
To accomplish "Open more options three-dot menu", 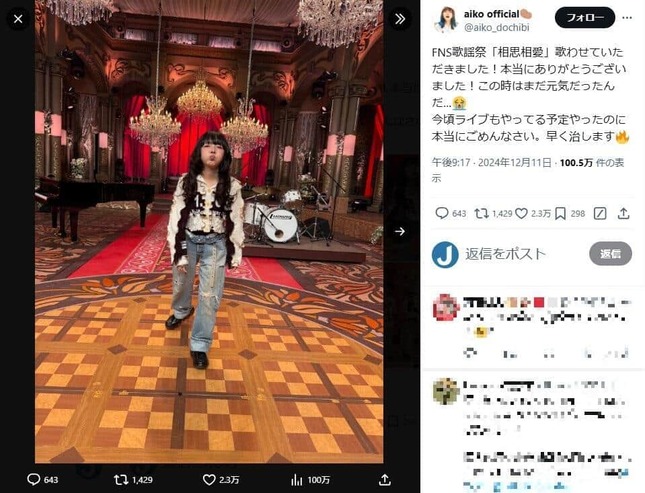I will pyautogui.click(x=627, y=18).
